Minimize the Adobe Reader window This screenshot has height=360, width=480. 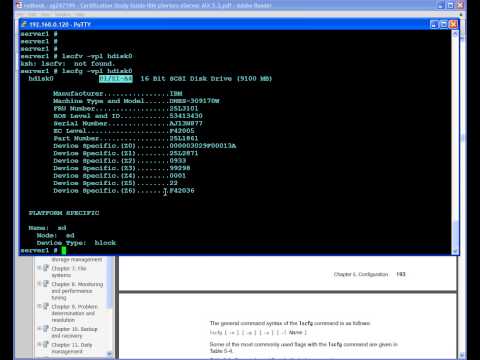pyautogui.click(x=441, y=5)
